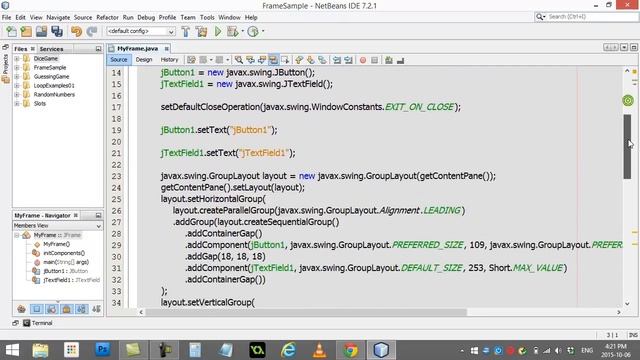Click the editor scroll down arrow
The height and width of the screenshot is (360, 640).
click(x=627, y=303)
